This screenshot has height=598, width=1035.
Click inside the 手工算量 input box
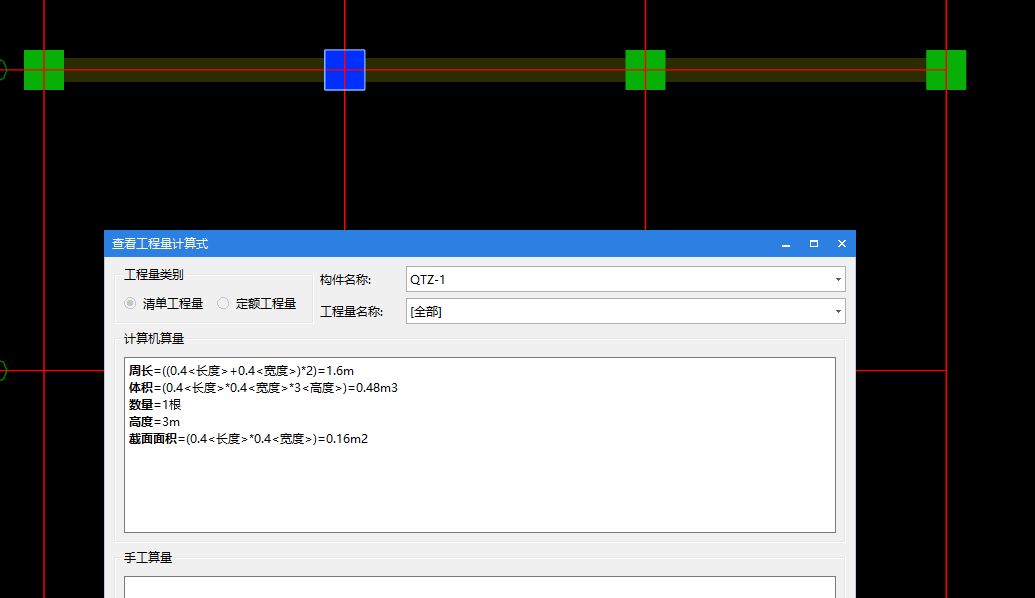pyautogui.click(x=480, y=587)
